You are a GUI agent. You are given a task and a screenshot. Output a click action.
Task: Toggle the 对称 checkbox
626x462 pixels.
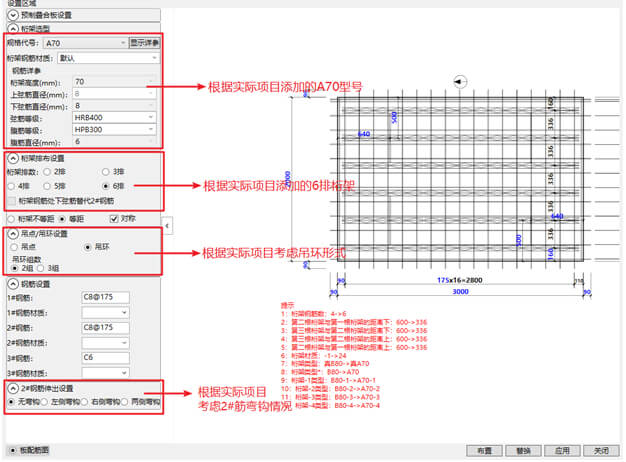[114, 219]
